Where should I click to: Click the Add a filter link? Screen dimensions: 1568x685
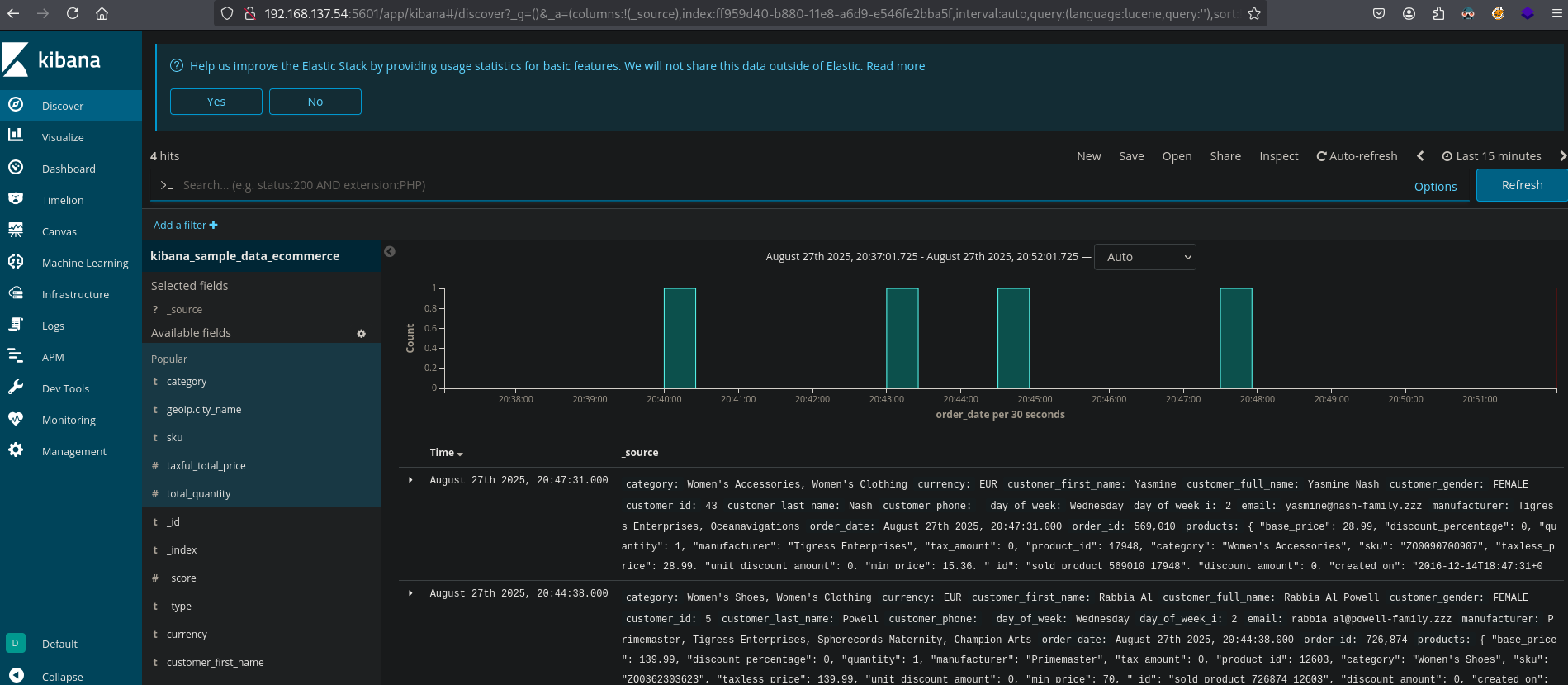185,225
